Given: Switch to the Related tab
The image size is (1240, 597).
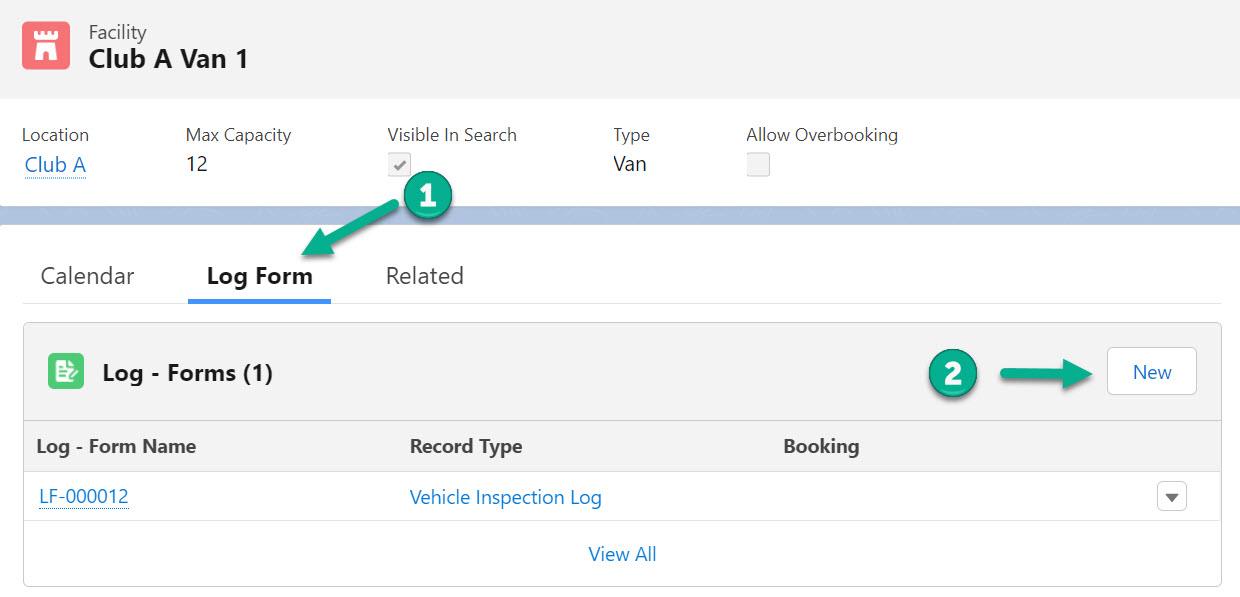Looking at the screenshot, I should point(424,275).
